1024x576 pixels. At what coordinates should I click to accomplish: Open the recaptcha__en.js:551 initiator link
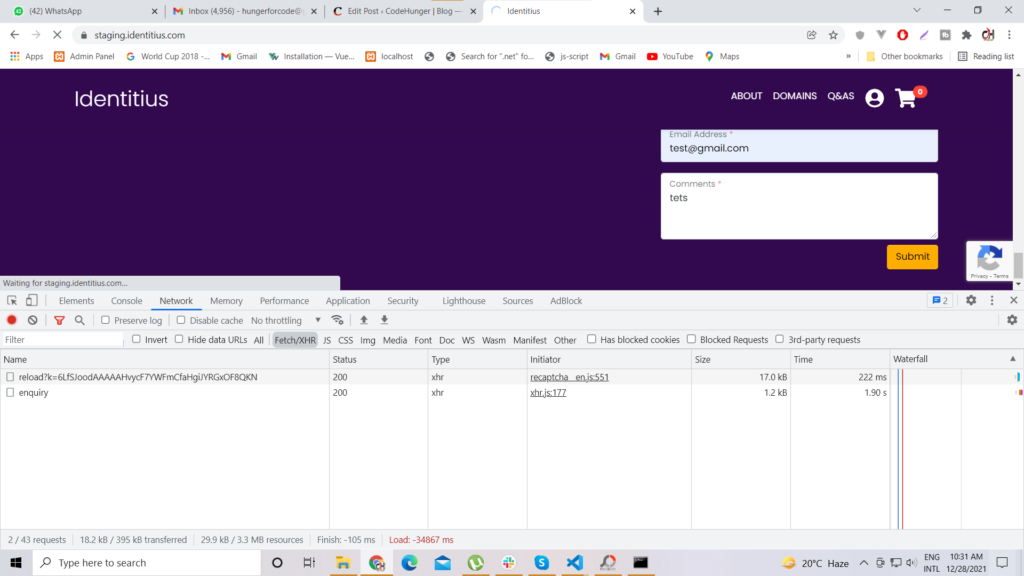[569, 377]
